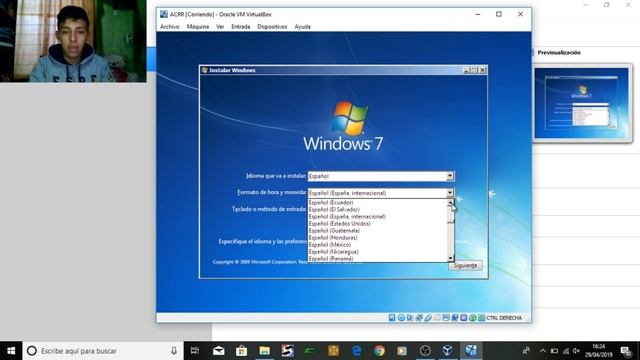Select 'Español (El Salvador)' from the list
Image resolution: width=640 pixels, height=360 pixels.
(378, 209)
